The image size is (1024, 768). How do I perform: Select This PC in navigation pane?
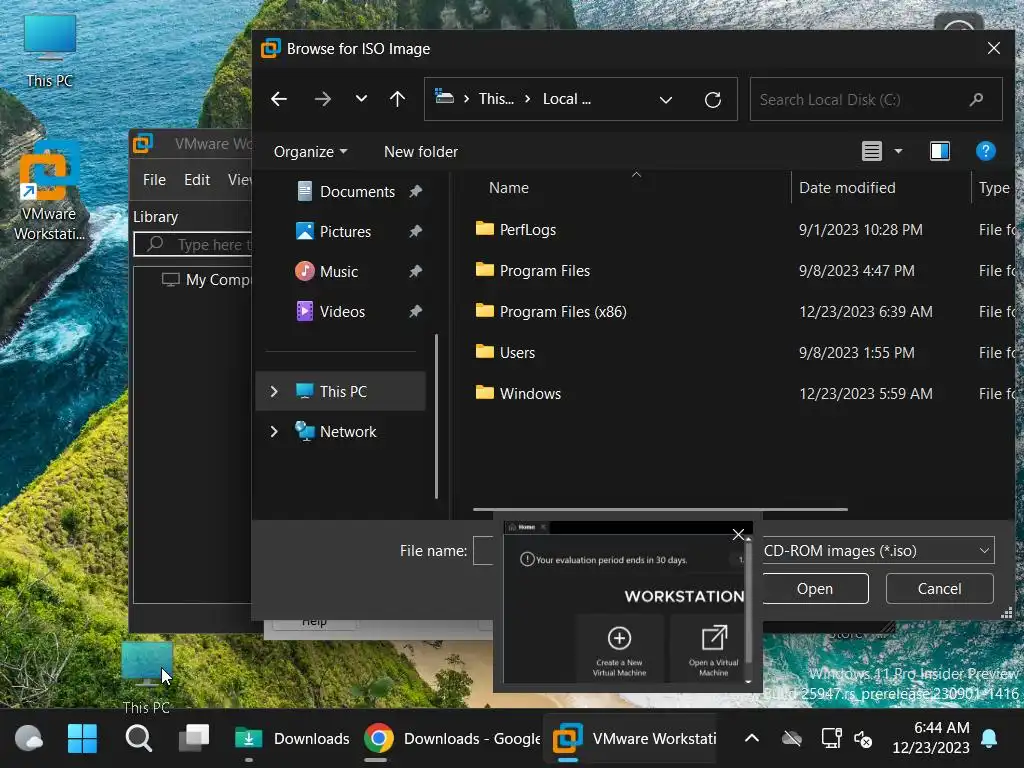point(341,391)
